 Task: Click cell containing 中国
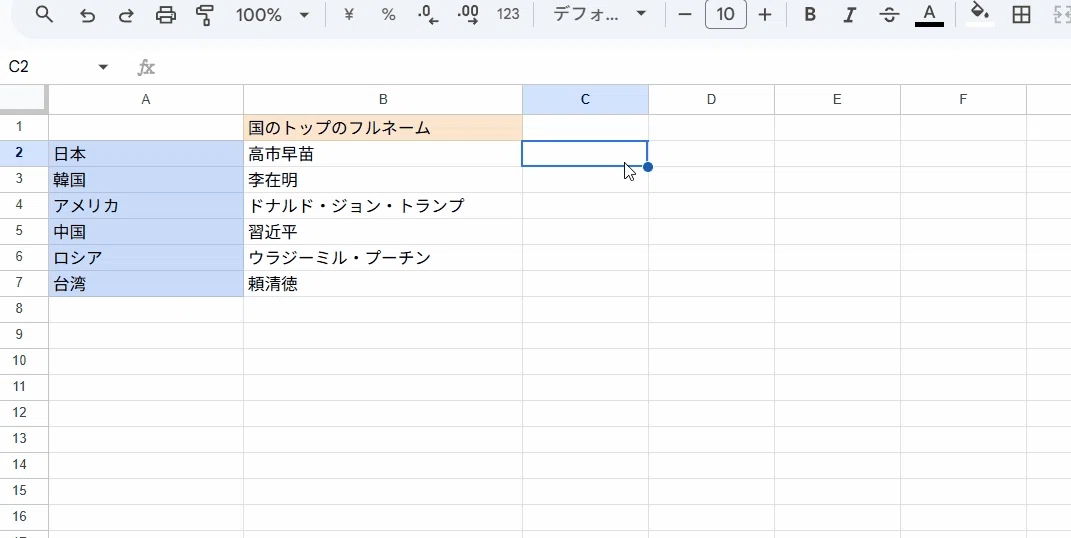coord(145,231)
